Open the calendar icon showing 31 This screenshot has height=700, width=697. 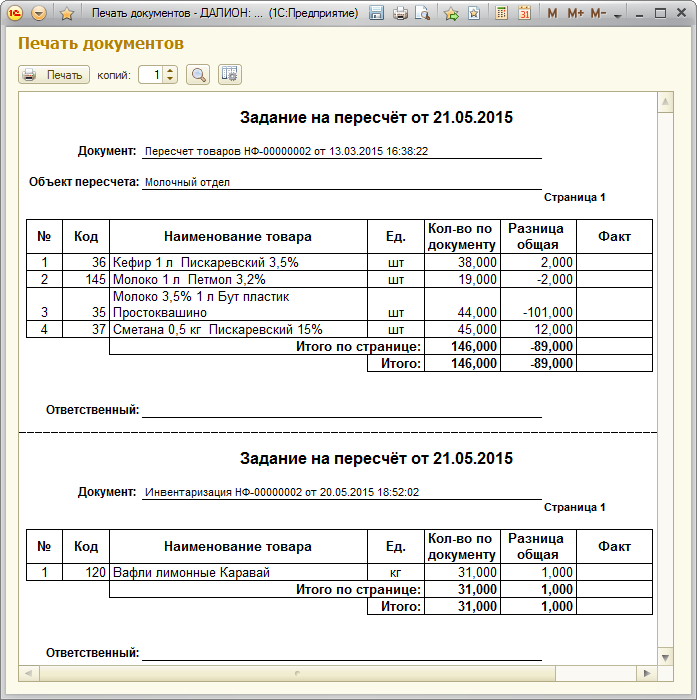(525, 13)
